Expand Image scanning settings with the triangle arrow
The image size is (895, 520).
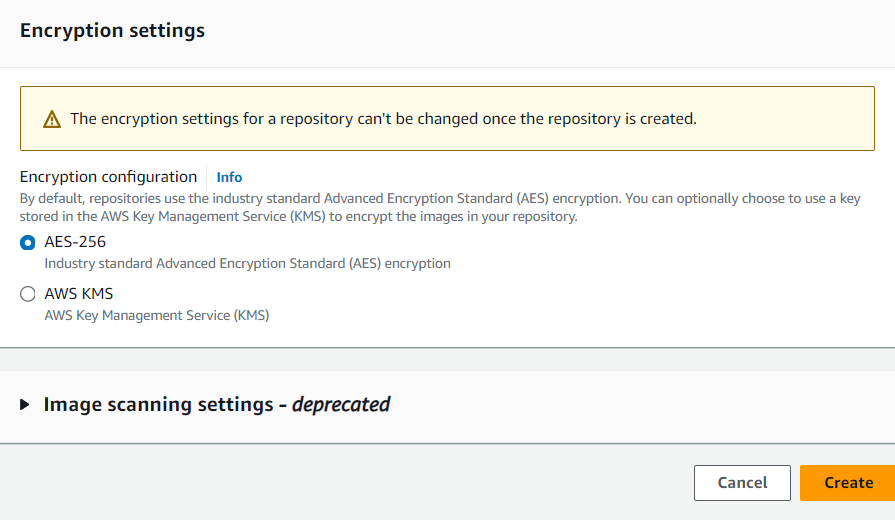[25, 405]
